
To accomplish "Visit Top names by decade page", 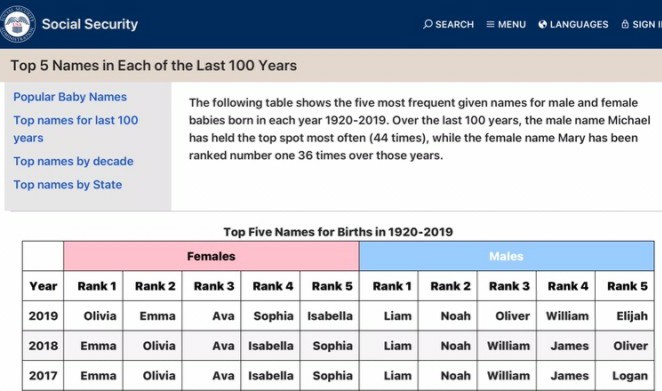I will [x=73, y=161].
